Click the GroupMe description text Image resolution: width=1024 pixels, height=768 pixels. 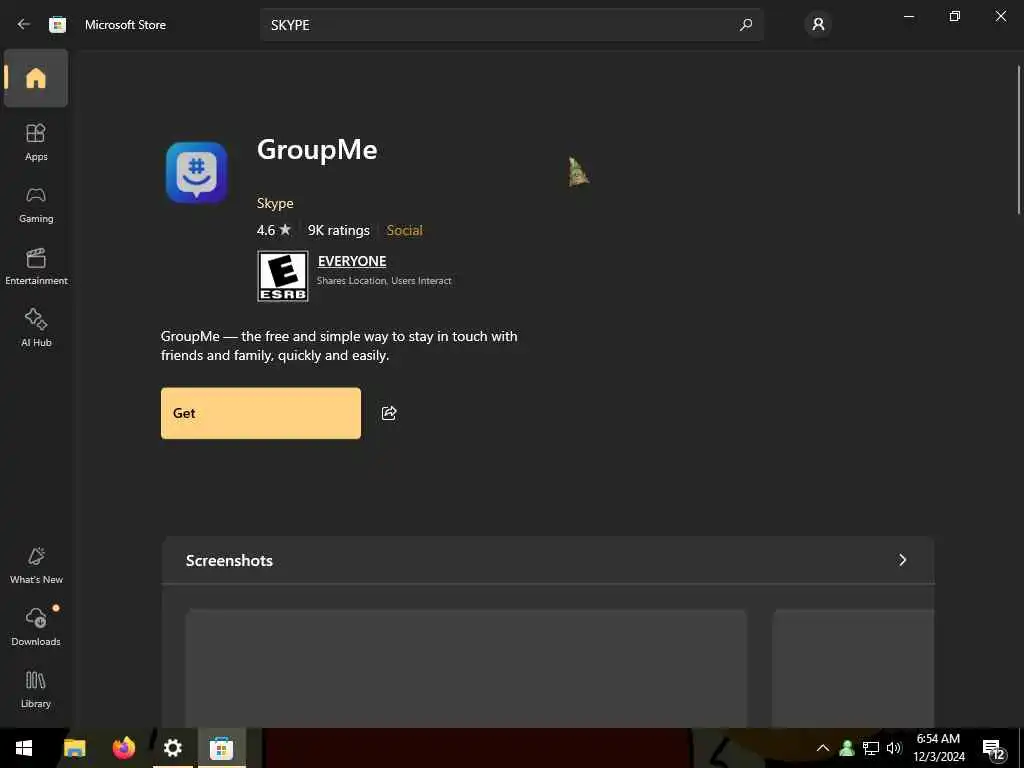[339, 345]
